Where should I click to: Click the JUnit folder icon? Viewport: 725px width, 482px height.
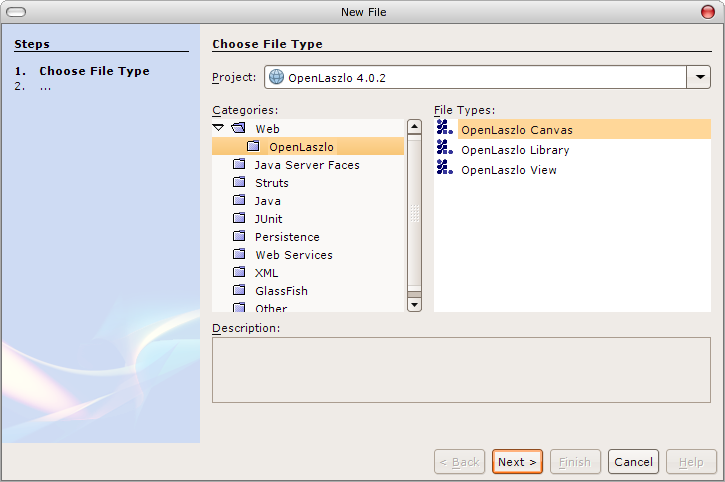click(x=239, y=218)
